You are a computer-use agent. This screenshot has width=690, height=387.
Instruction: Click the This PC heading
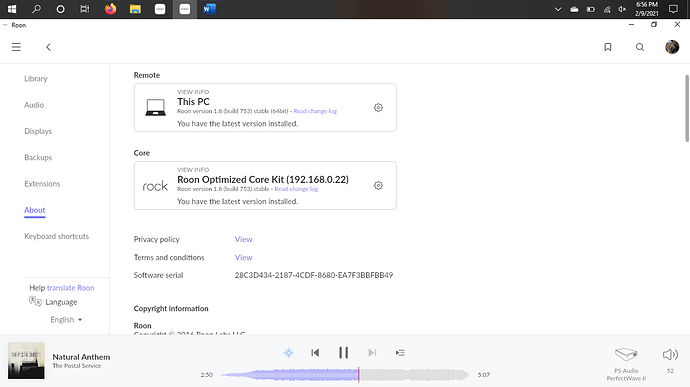pos(193,101)
